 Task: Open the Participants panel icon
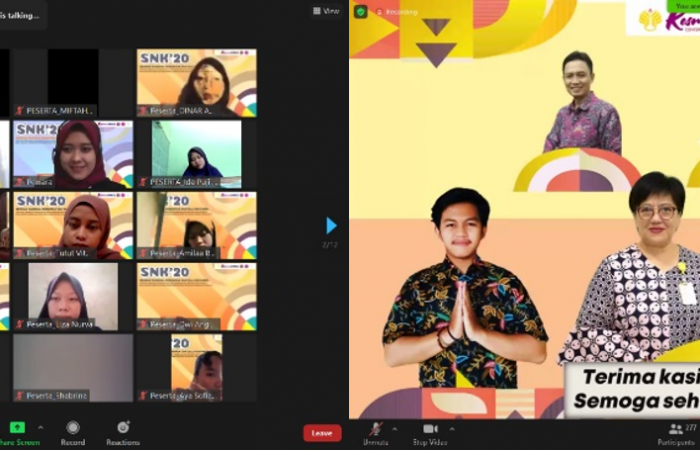pyautogui.click(x=676, y=428)
